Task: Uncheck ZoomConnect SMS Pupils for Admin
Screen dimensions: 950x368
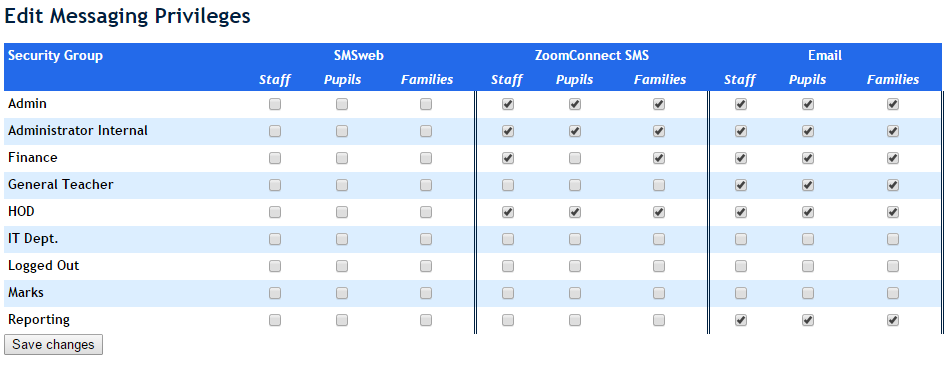Action: [x=575, y=104]
